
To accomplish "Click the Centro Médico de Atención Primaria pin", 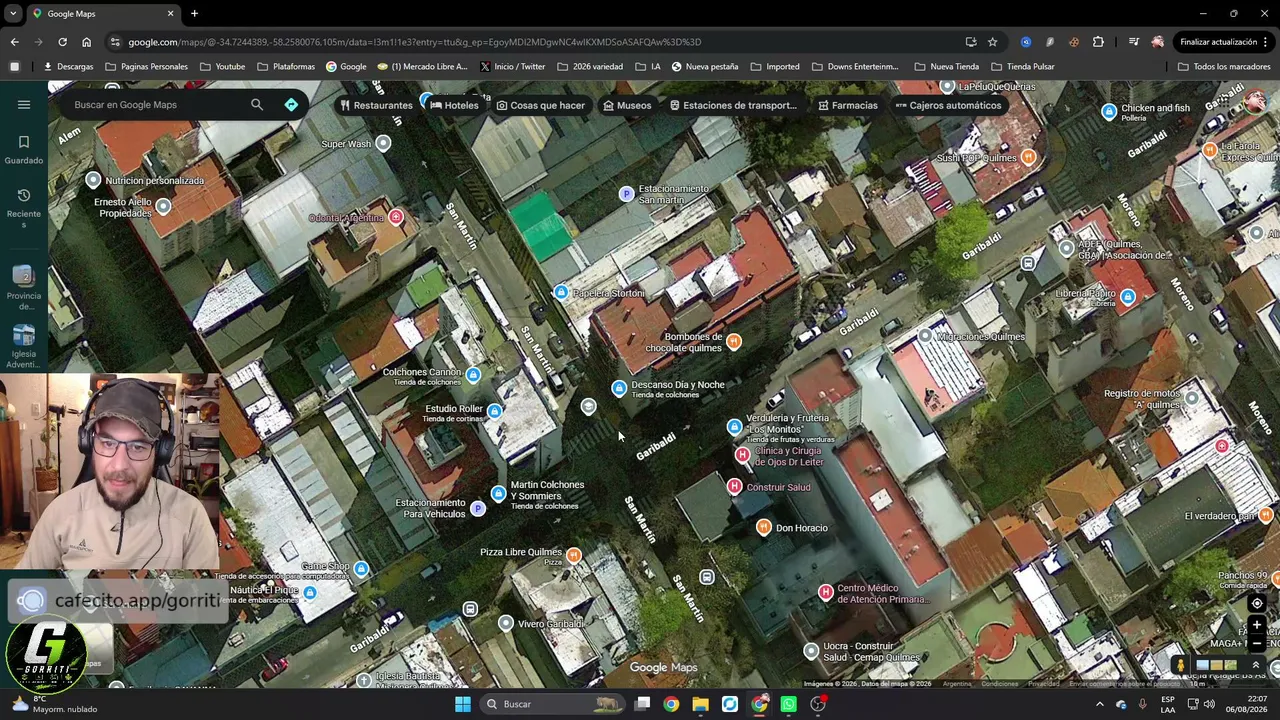I will tap(825, 593).
